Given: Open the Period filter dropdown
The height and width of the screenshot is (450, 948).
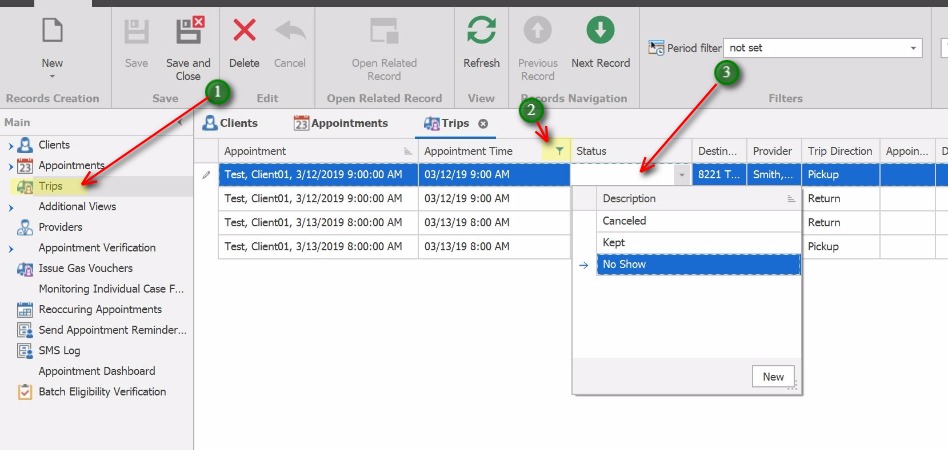Looking at the screenshot, I should [914, 48].
